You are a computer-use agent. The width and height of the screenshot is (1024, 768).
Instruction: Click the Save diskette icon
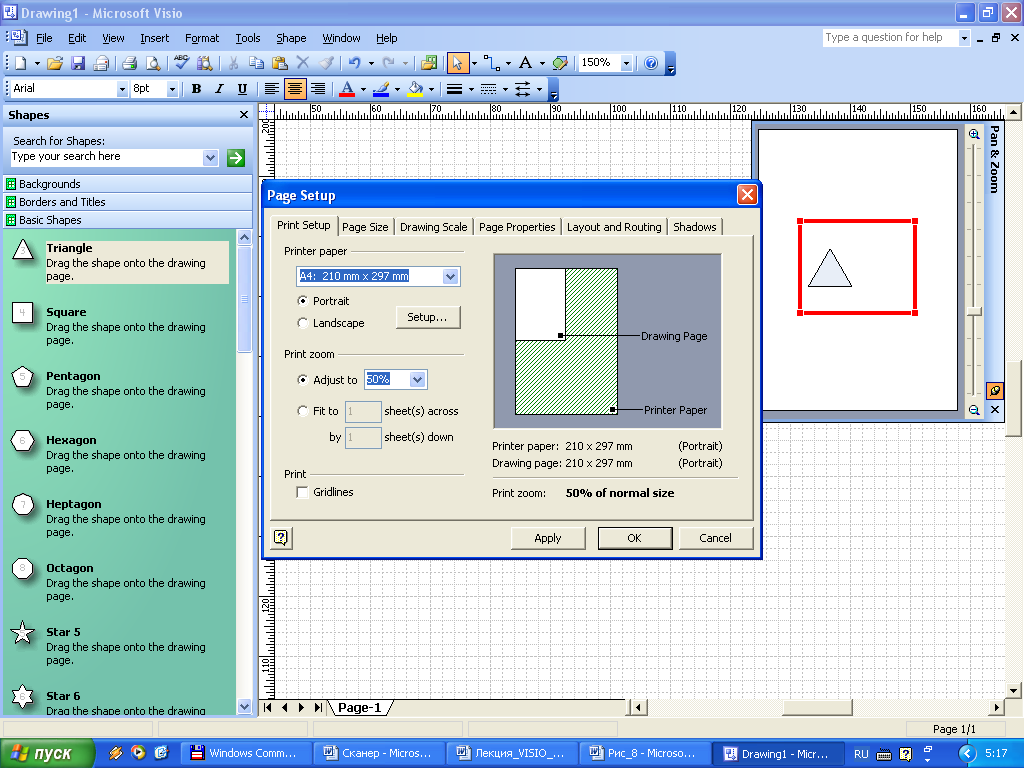(x=78, y=63)
